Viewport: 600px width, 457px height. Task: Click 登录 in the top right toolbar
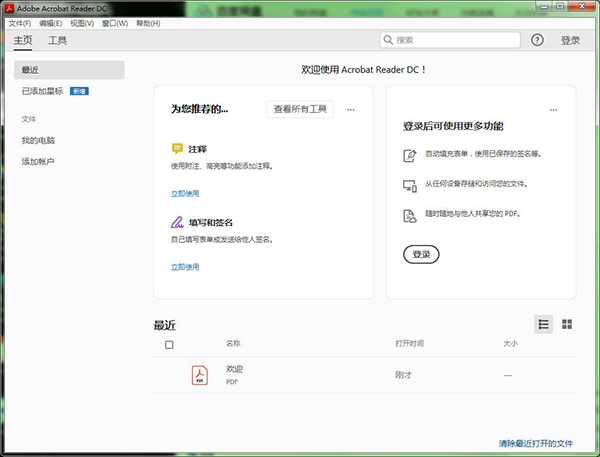pos(570,40)
